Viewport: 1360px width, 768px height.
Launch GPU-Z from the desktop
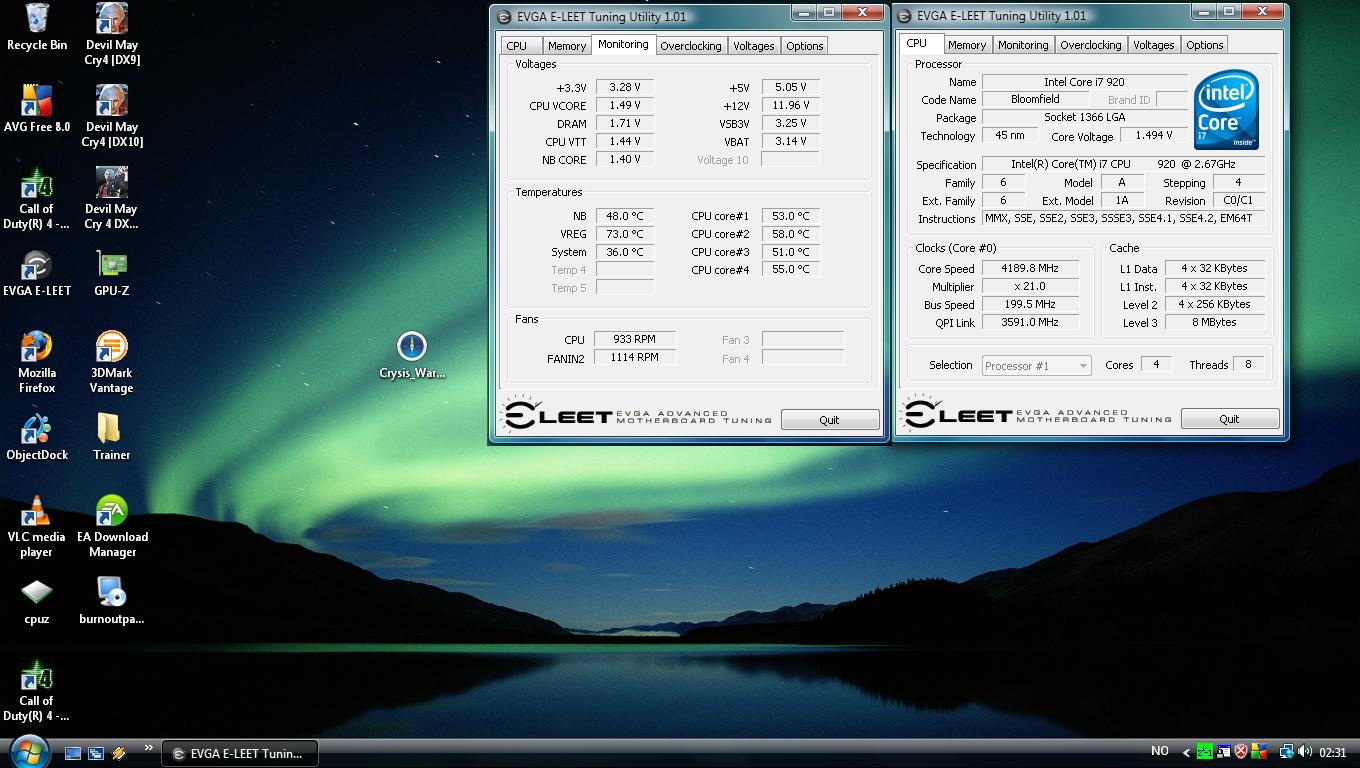point(111,273)
